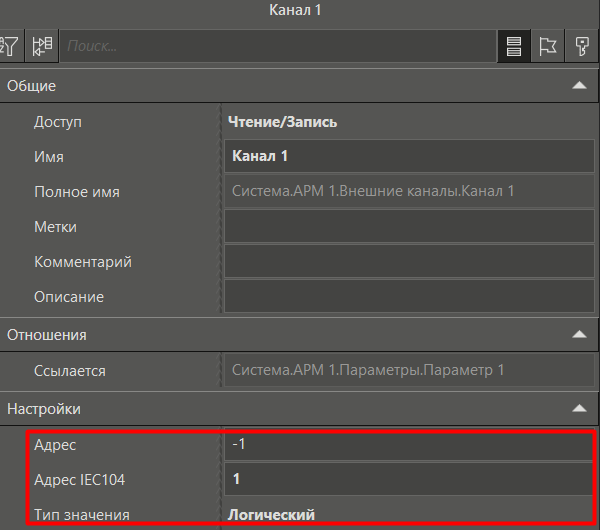Click the Канал 1 panel title
The height and width of the screenshot is (530, 600).
299,10
